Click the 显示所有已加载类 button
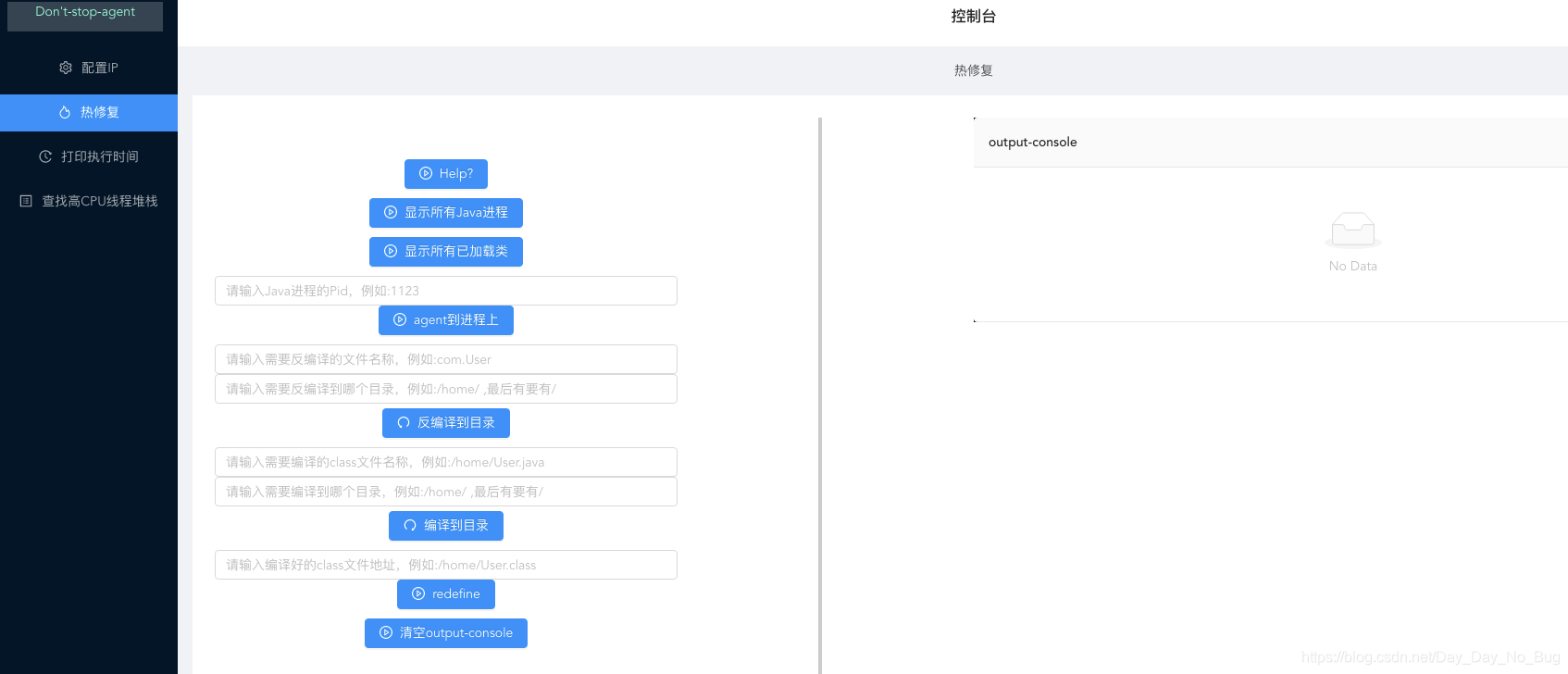The image size is (1568, 674). tap(446, 251)
